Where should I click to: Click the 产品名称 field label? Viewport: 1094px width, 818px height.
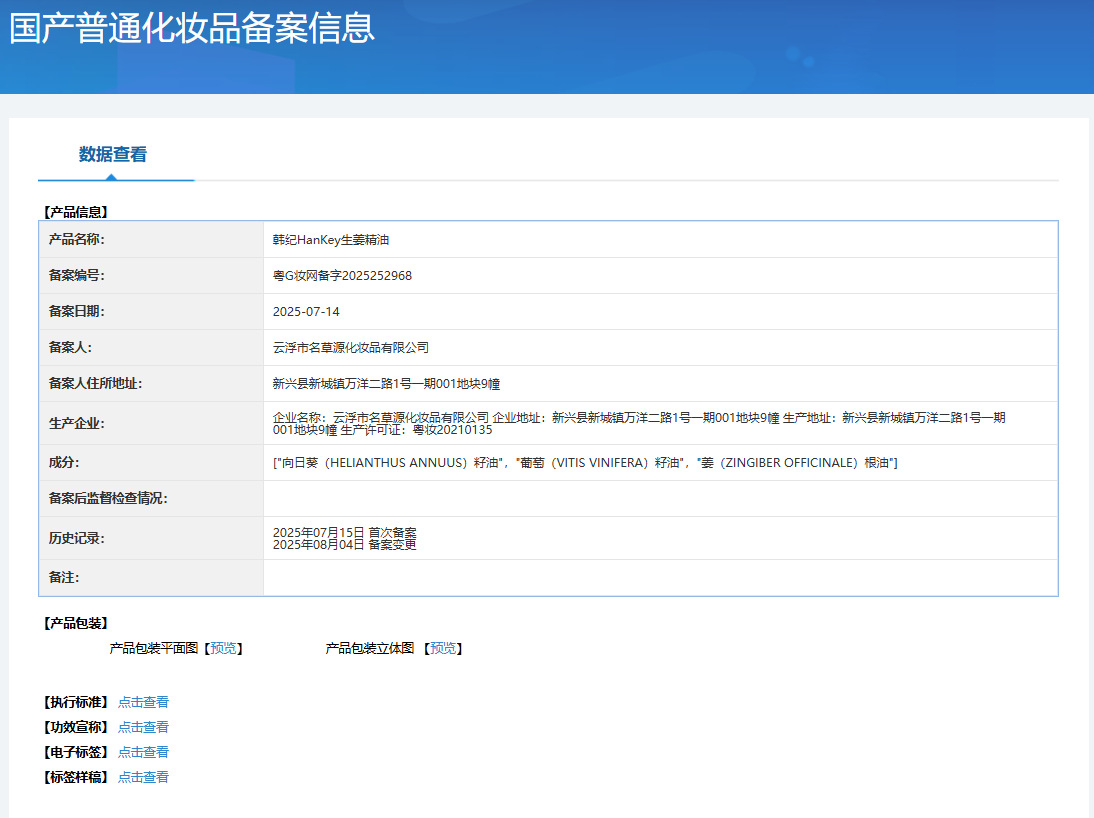point(76,239)
